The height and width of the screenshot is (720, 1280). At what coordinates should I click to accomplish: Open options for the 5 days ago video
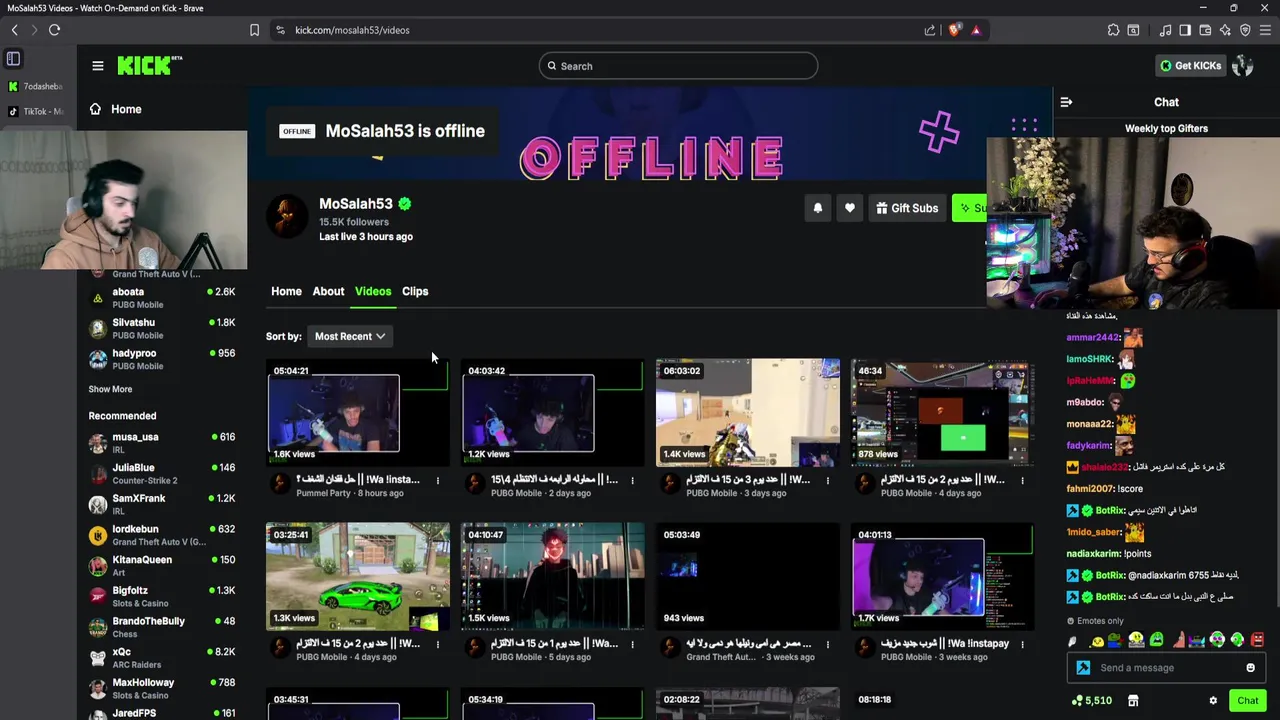point(632,644)
